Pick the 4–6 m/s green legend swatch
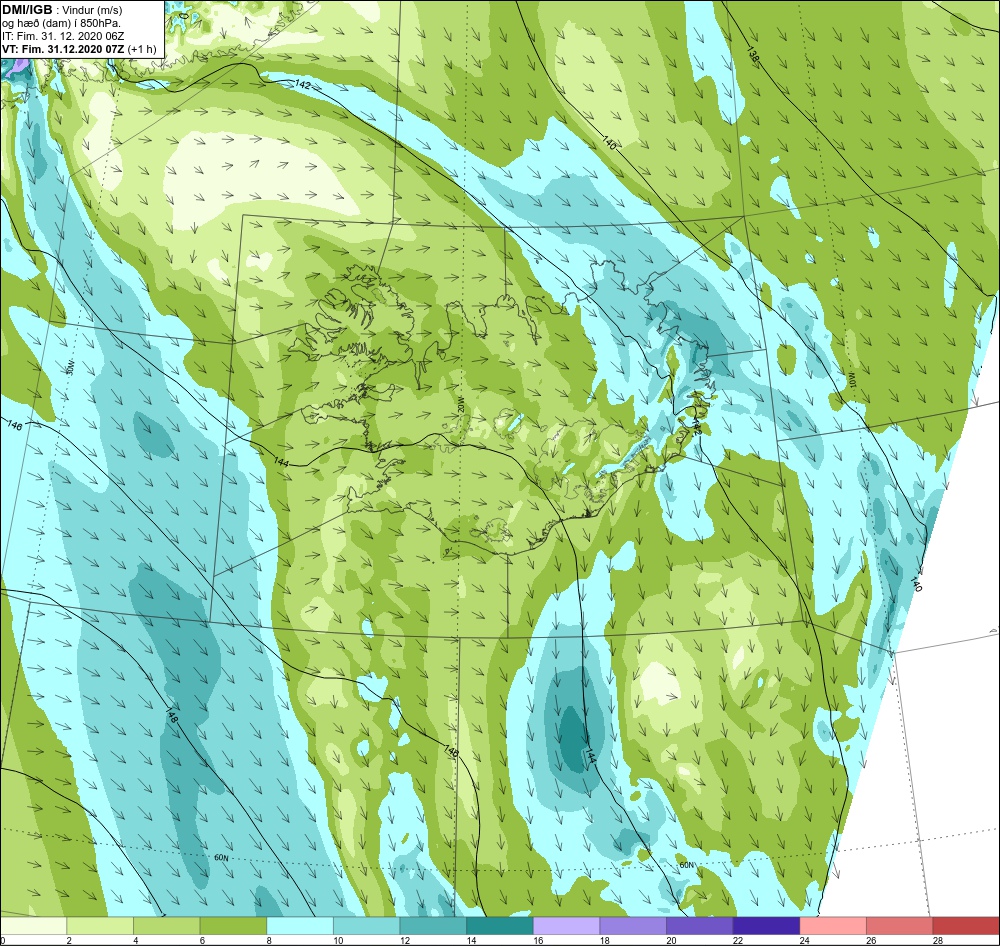Image resolution: width=1000 pixels, height=946 pixels. (166, 926)
